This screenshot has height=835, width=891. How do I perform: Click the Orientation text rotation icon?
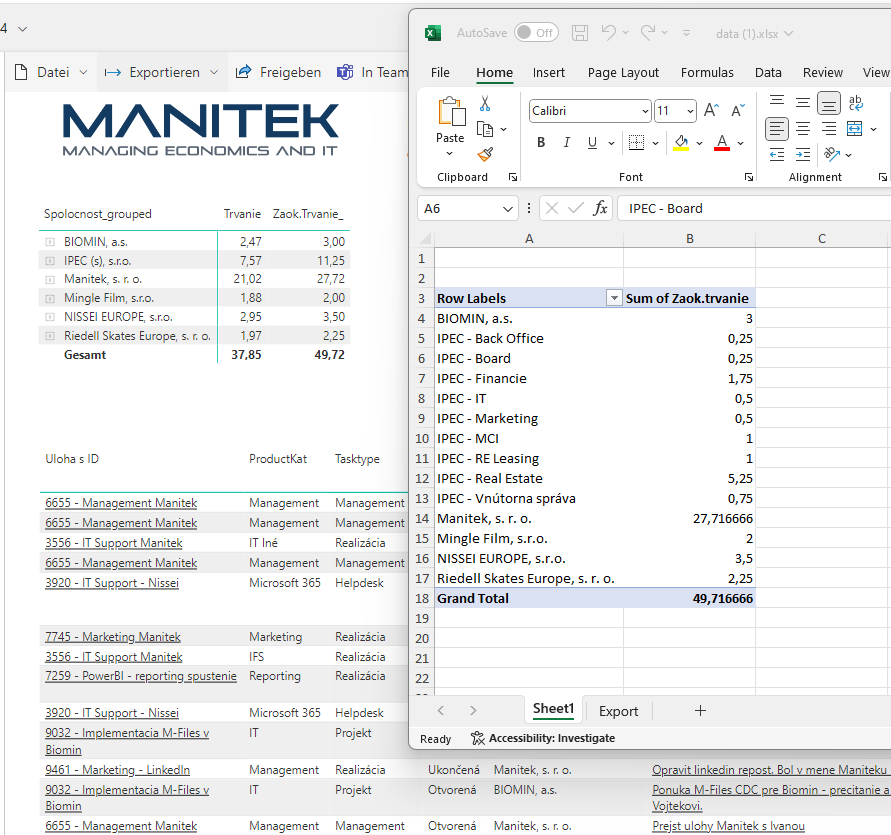point(832,154)
